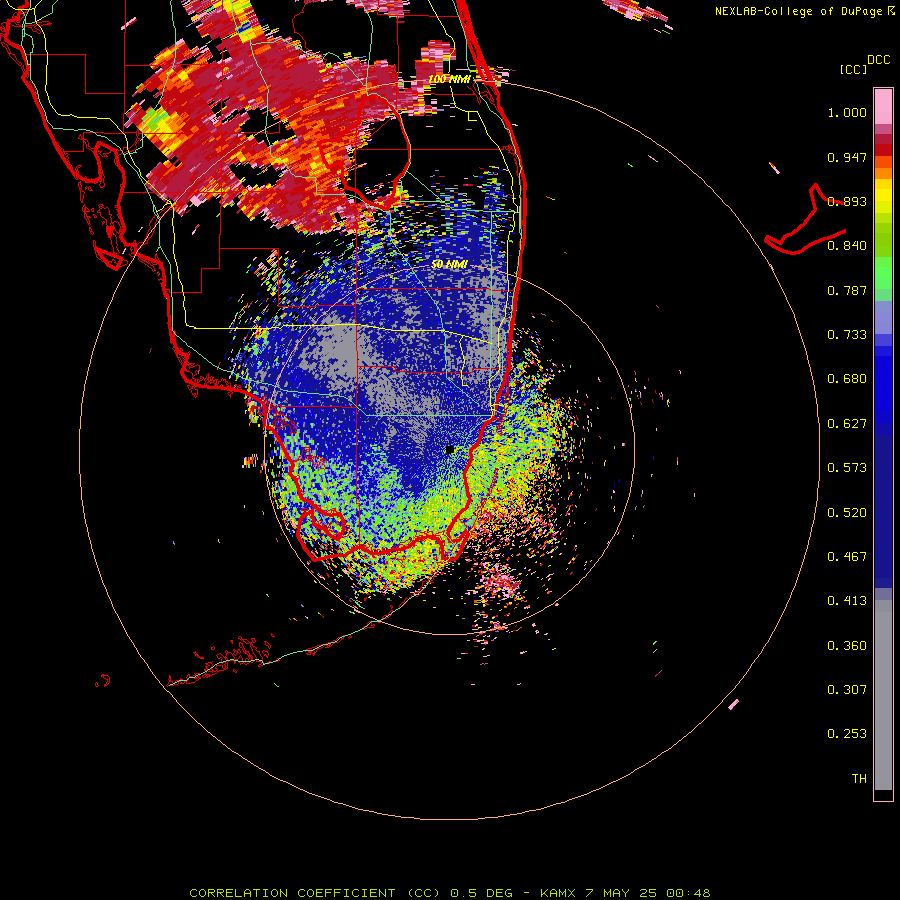Image resolution: width=900 pixels, height=900 pixels.
Task: Select the 0.733 scale value
Action: 847,335
